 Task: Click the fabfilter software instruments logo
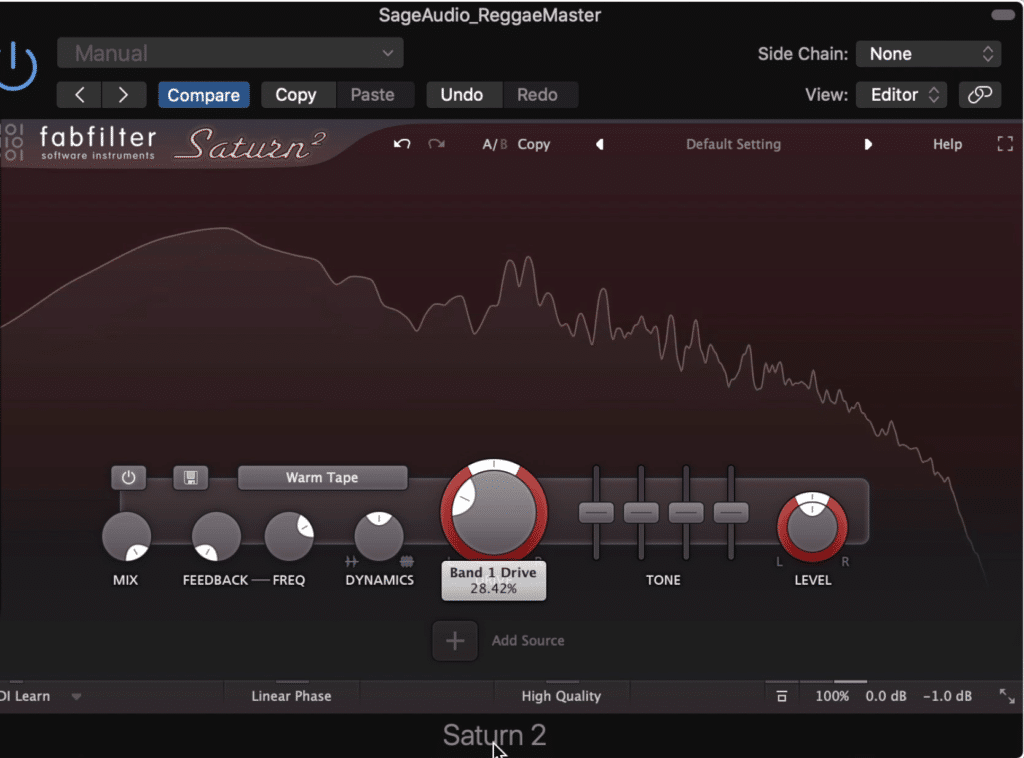(x=98, y=143)
